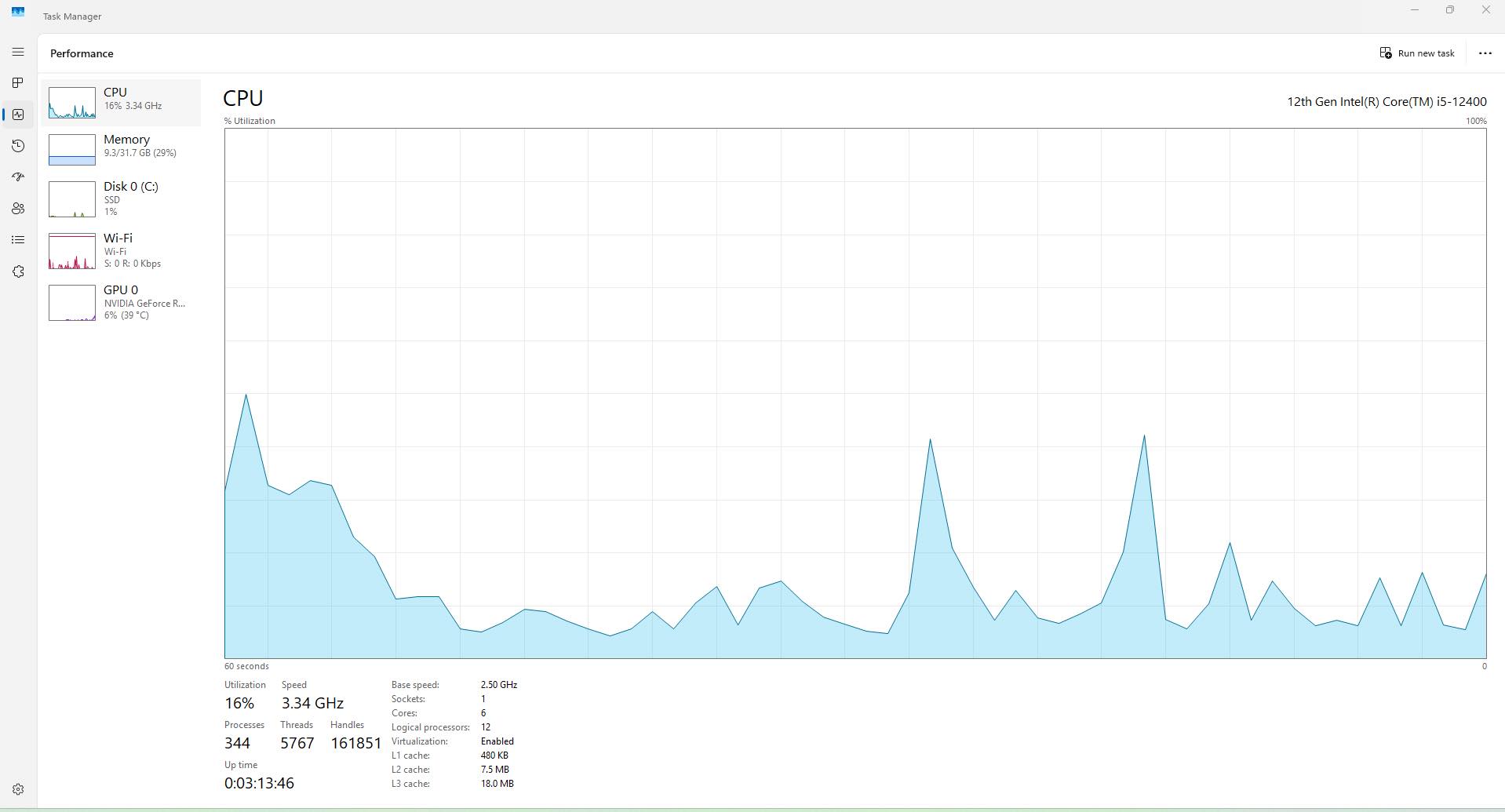
Task: Select the GPU 0 performance item
Action: pyautogui.click(x=121, y=303)
